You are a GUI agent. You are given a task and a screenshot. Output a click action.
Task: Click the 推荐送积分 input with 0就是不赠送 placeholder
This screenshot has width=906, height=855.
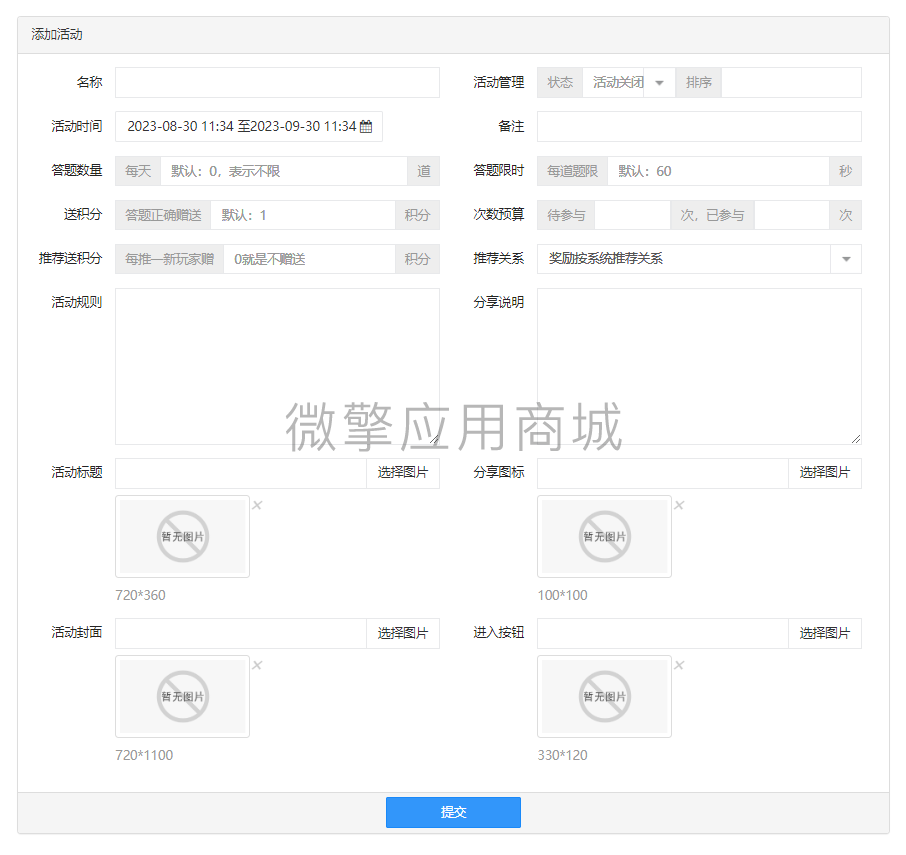[x=309, y=259]
